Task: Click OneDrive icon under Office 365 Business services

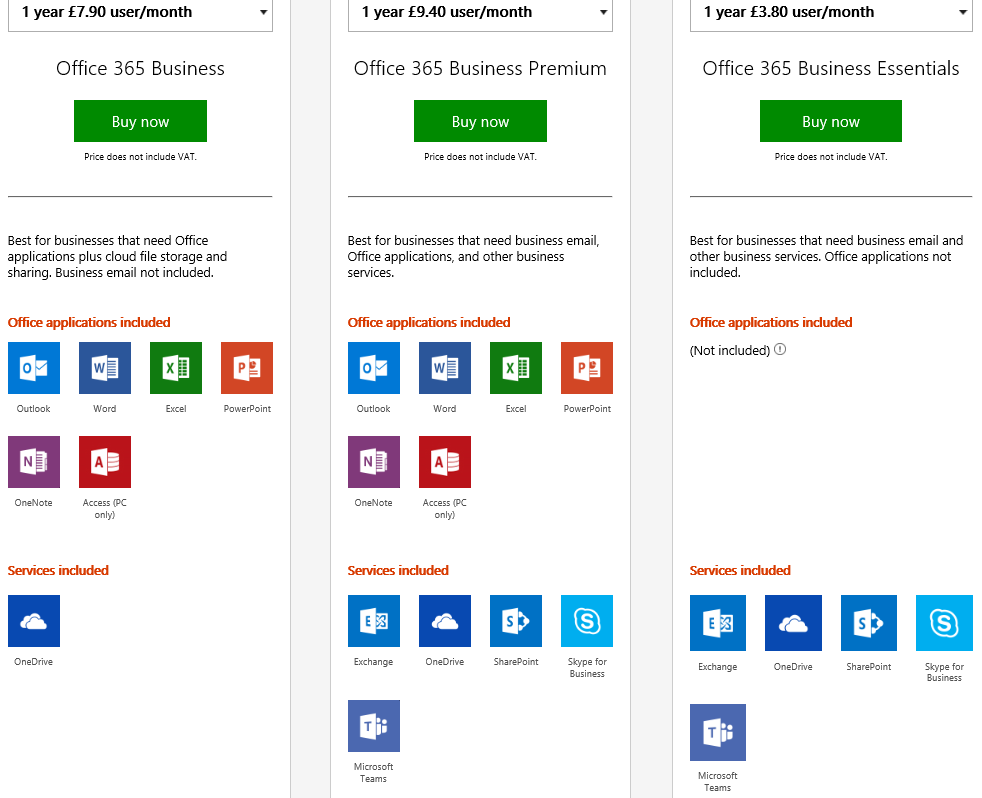Action: coord(34,621)
